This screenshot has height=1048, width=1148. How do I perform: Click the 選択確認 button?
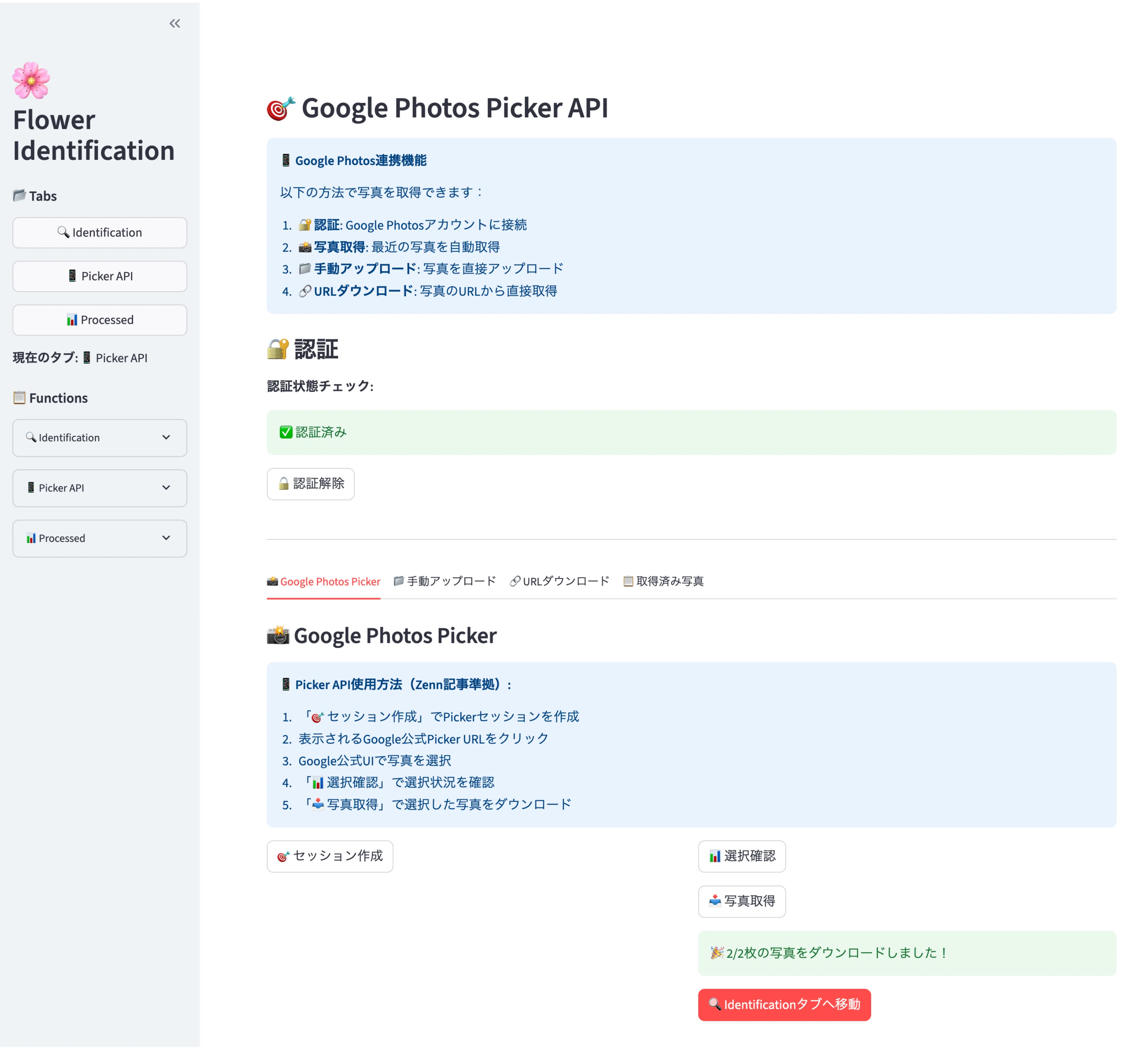[x=741, y=856]
